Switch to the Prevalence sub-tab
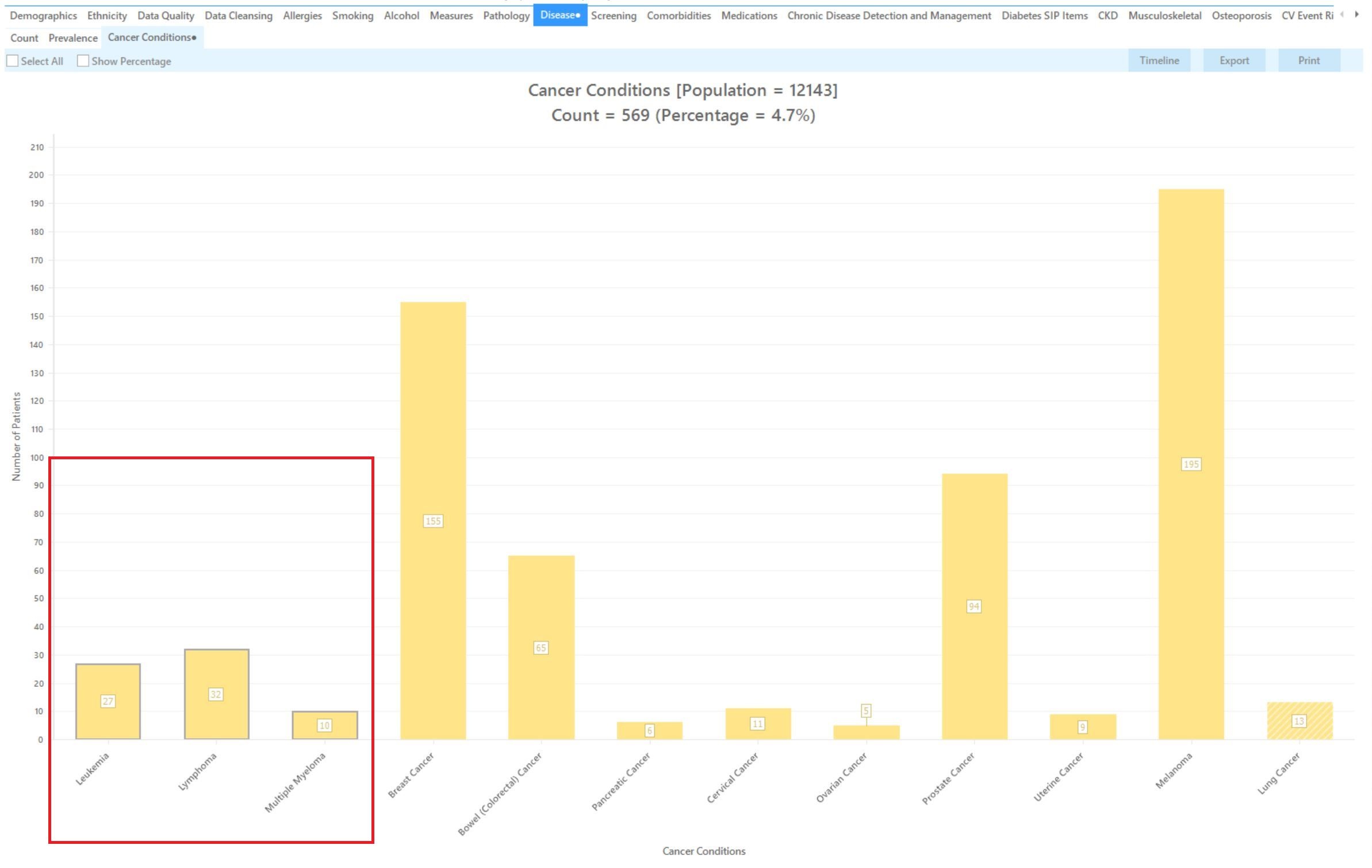Screen dimensions: 1372x868 click(x=73, y=38)
